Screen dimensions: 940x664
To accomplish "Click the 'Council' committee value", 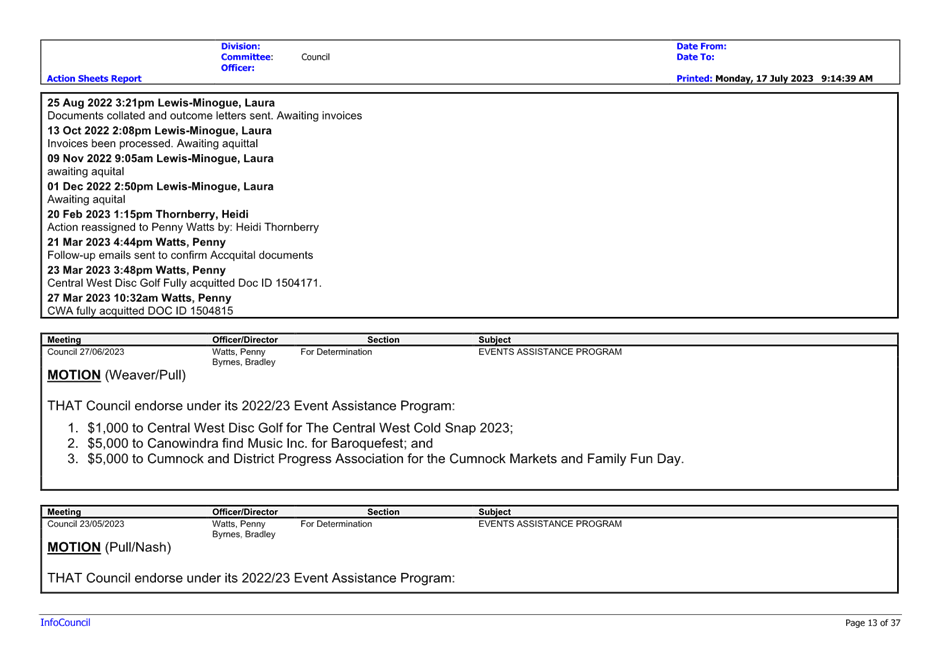I will [315, 57].
